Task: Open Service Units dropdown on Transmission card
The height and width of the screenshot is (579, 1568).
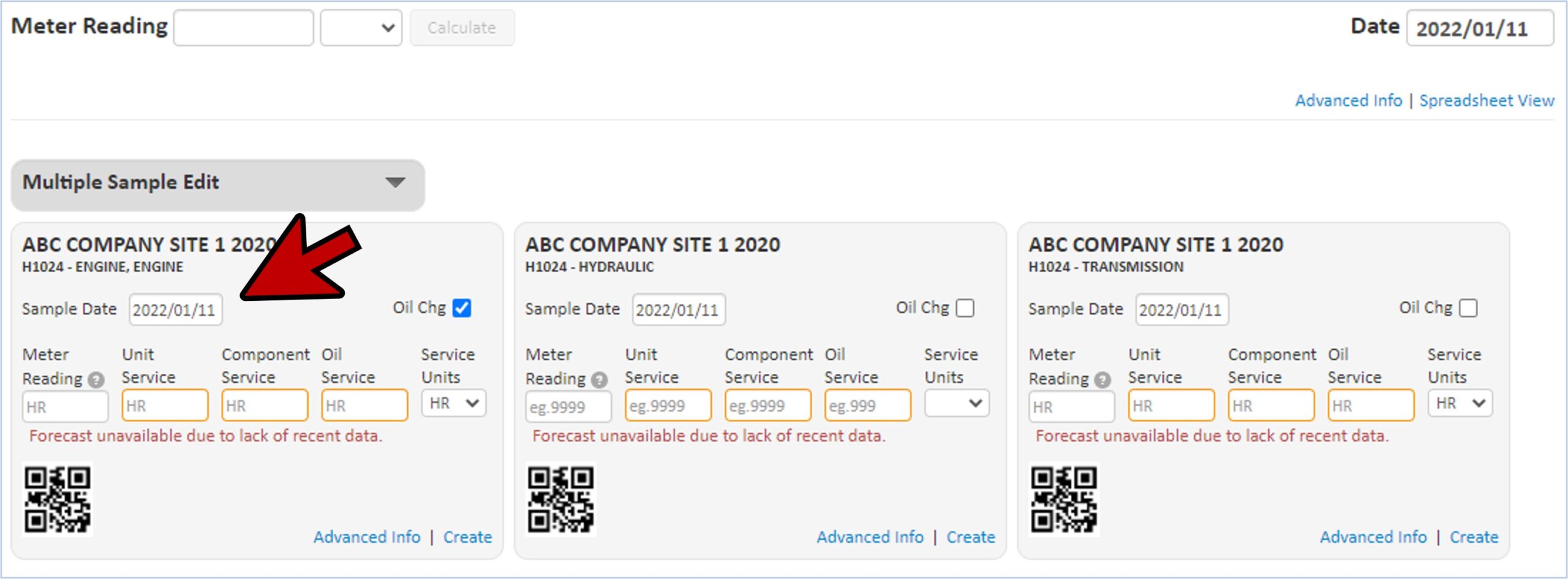Action: click(x=1460, y=403)
